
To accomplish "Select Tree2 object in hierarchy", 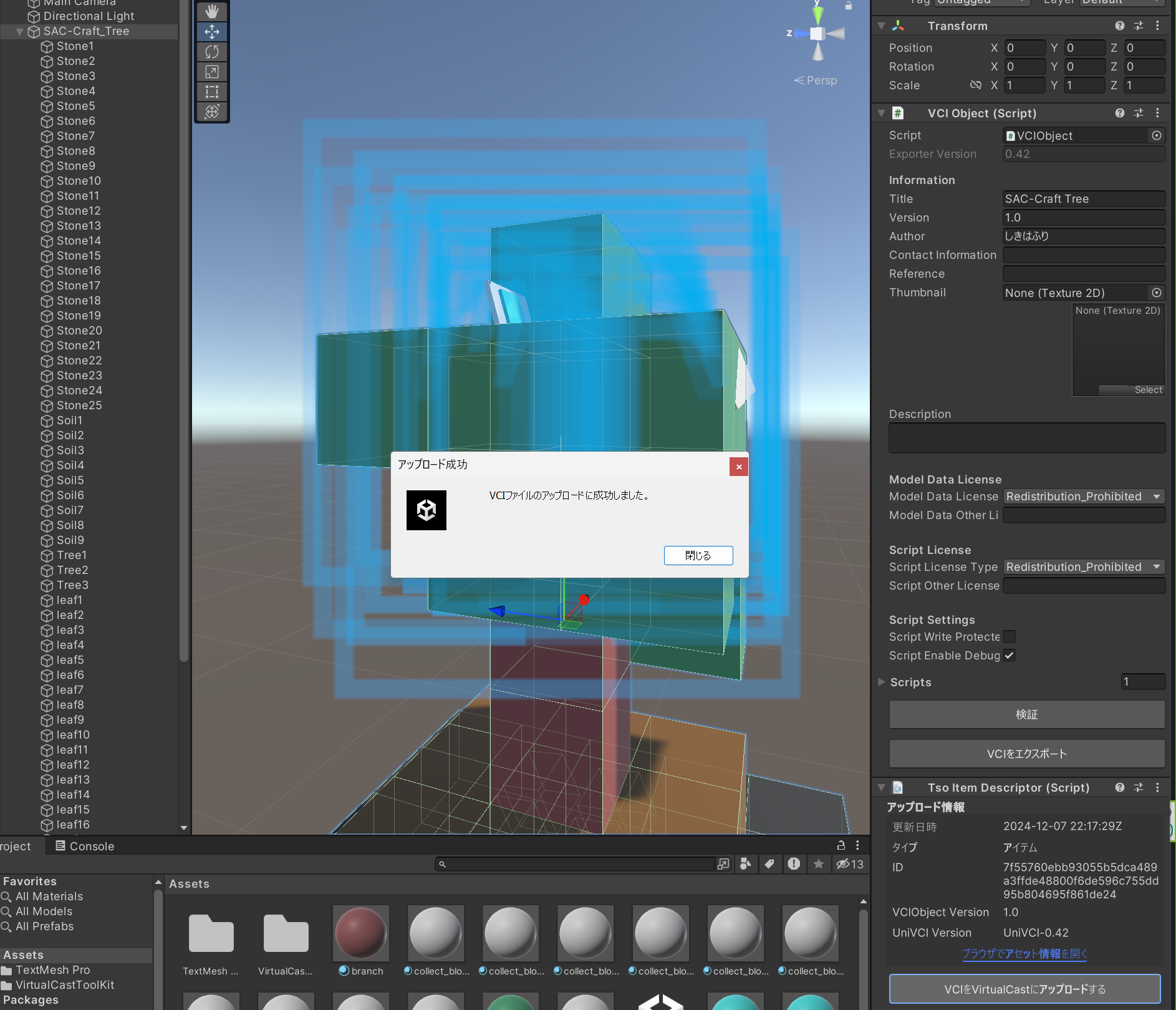I will pyautogui.click(x=72, y=570).
